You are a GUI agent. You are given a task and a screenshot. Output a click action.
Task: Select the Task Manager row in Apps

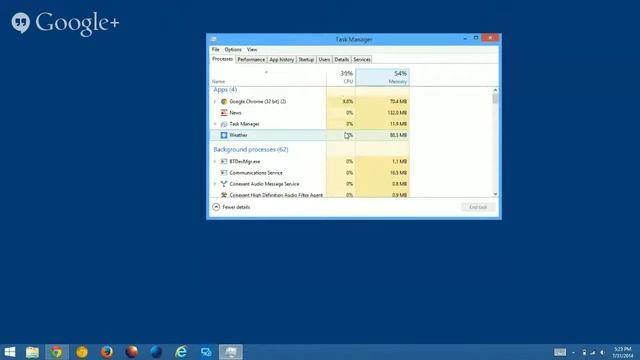(x=310, y=124)
